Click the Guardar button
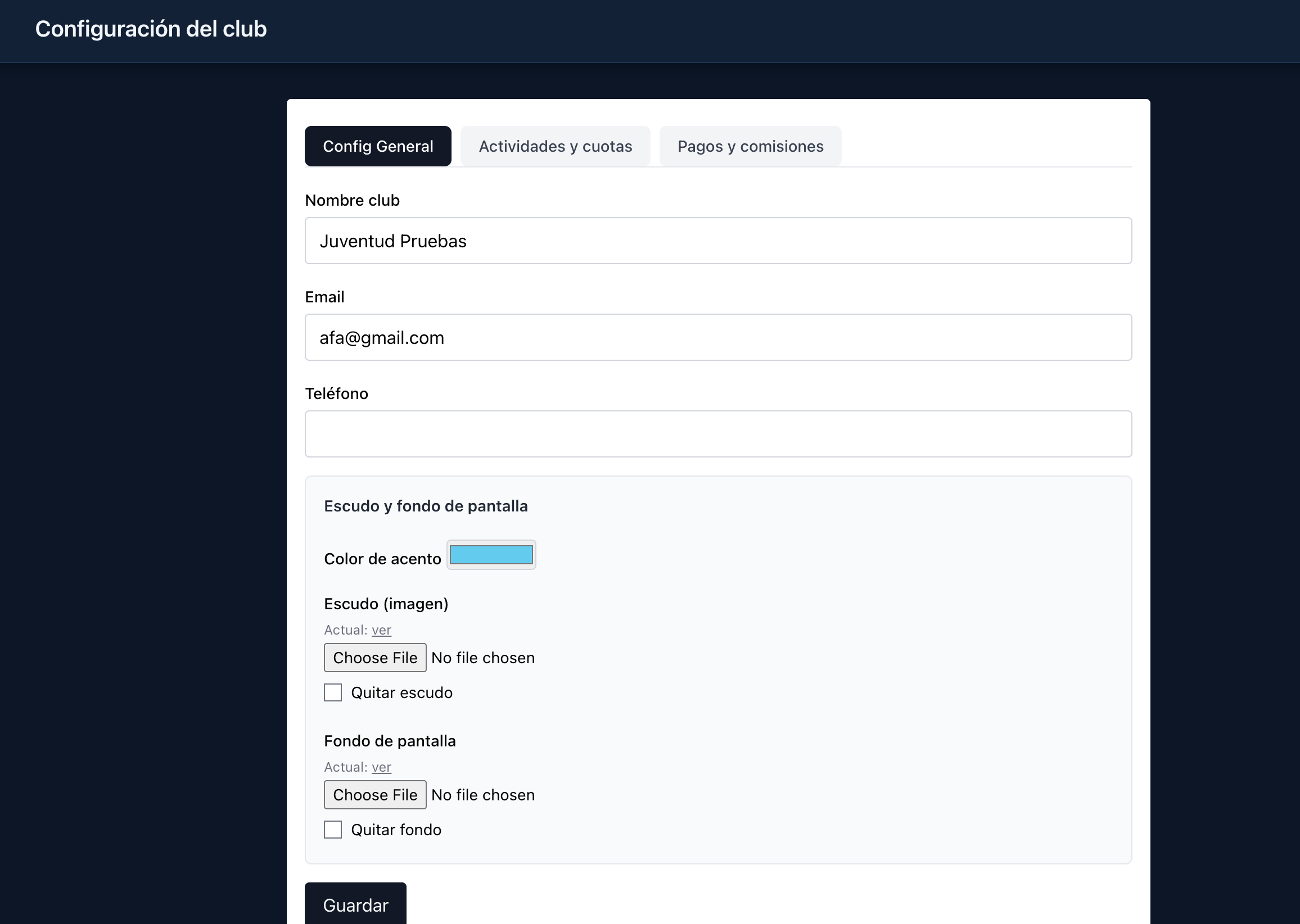 tap(356, 905)
